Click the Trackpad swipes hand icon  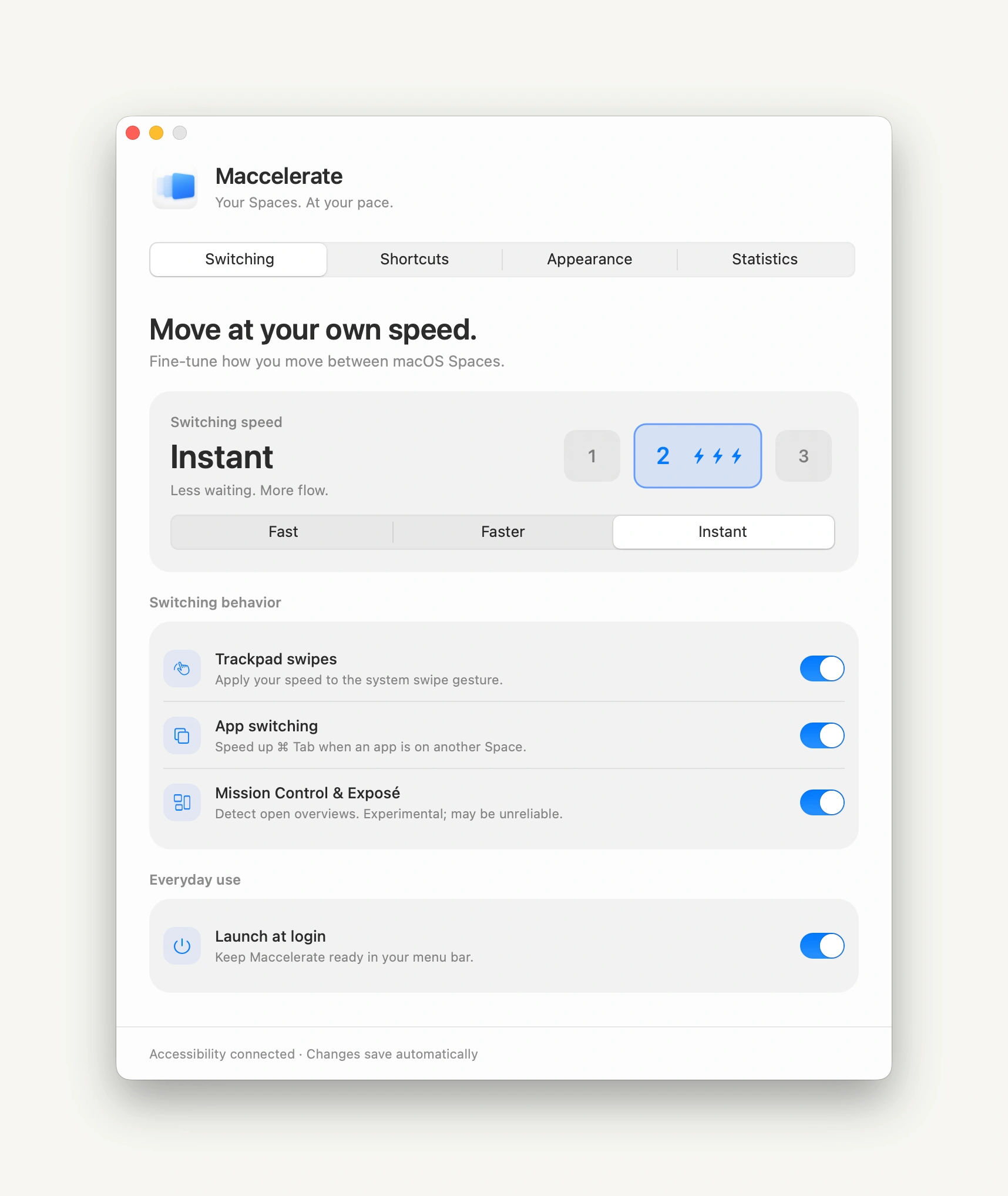coord(182,668)
